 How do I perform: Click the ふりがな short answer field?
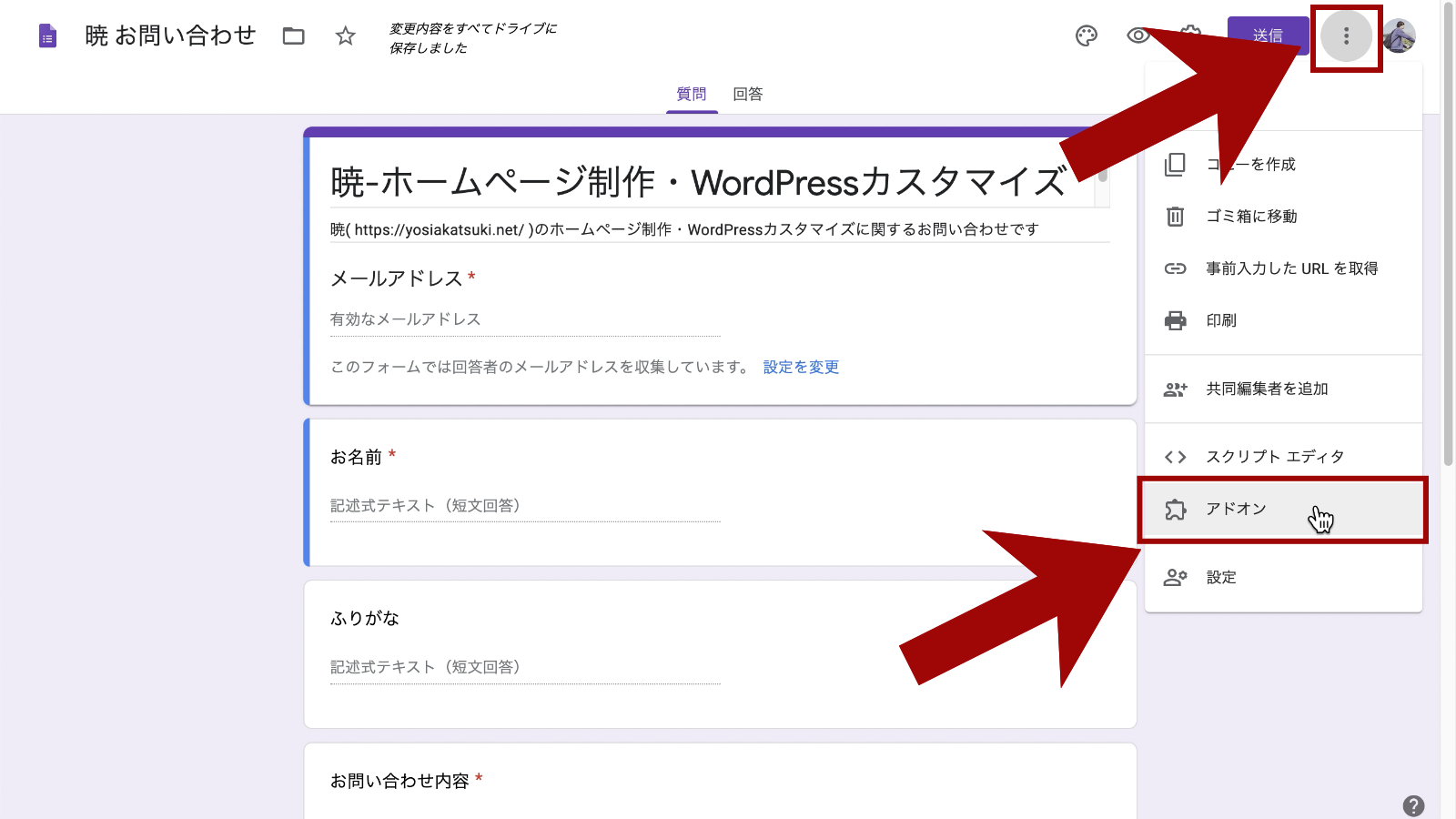click(x=525, y=667)
